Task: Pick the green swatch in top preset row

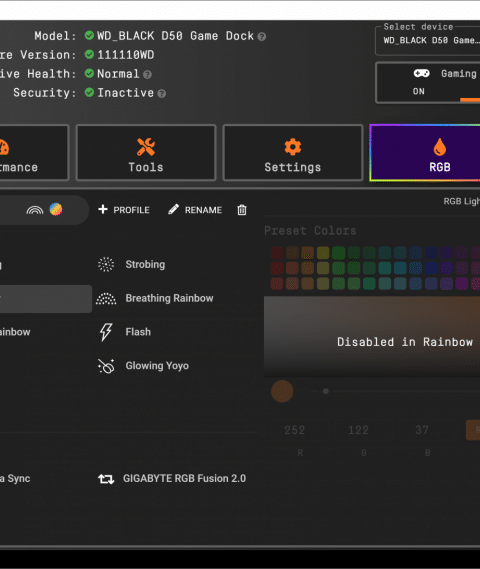Action: 339,253
